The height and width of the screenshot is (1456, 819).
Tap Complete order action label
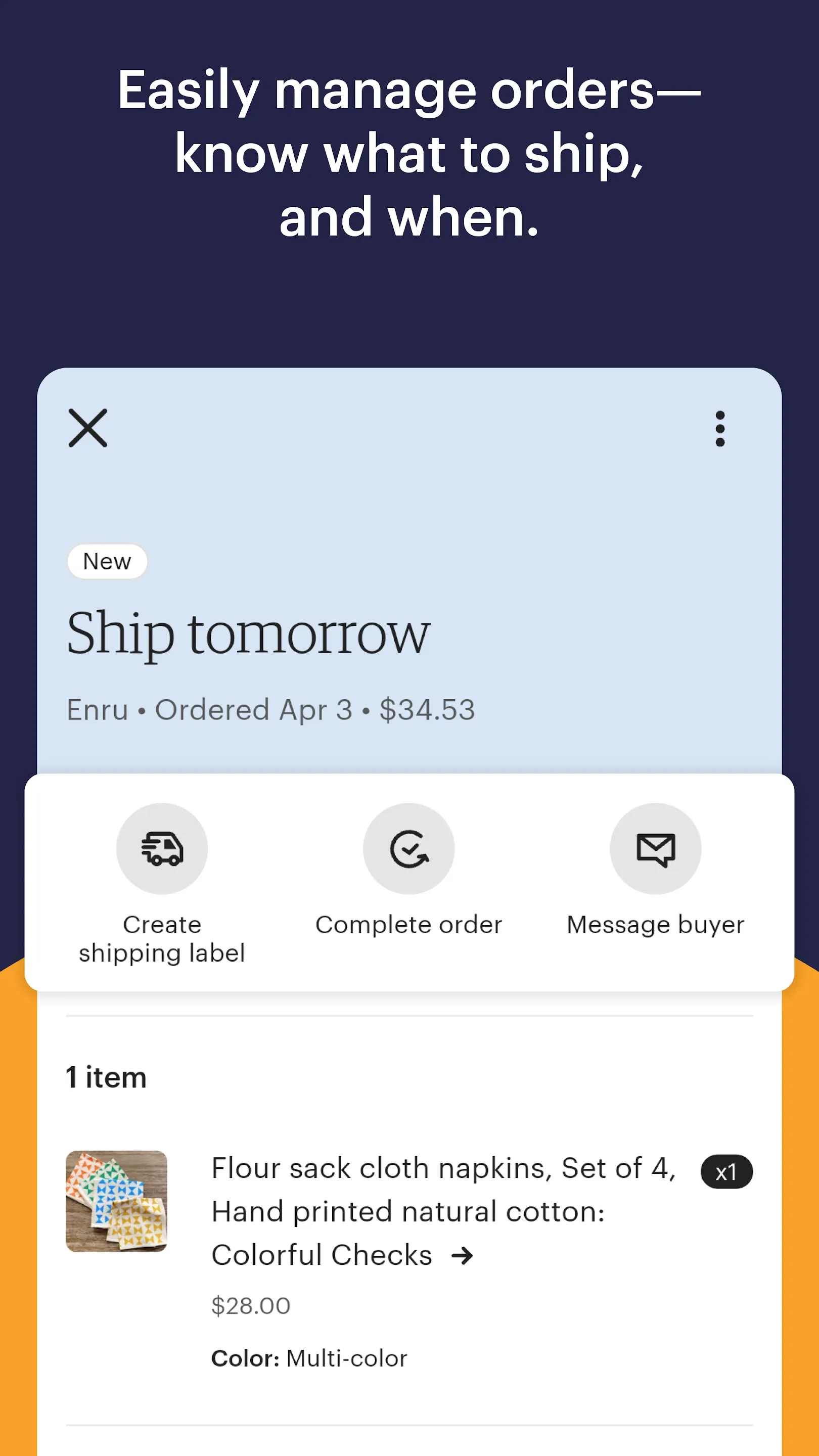(x=409, y=925)
